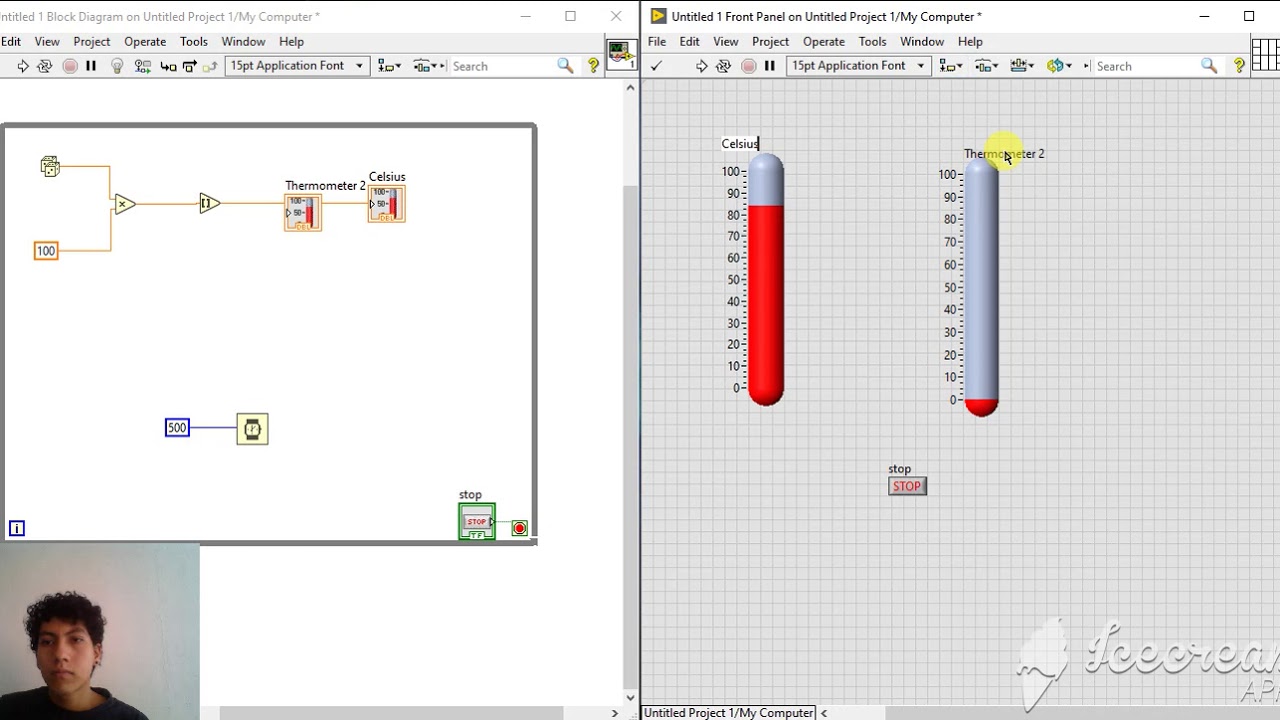Click the STOP button on Front Panel

pos(907,486)
